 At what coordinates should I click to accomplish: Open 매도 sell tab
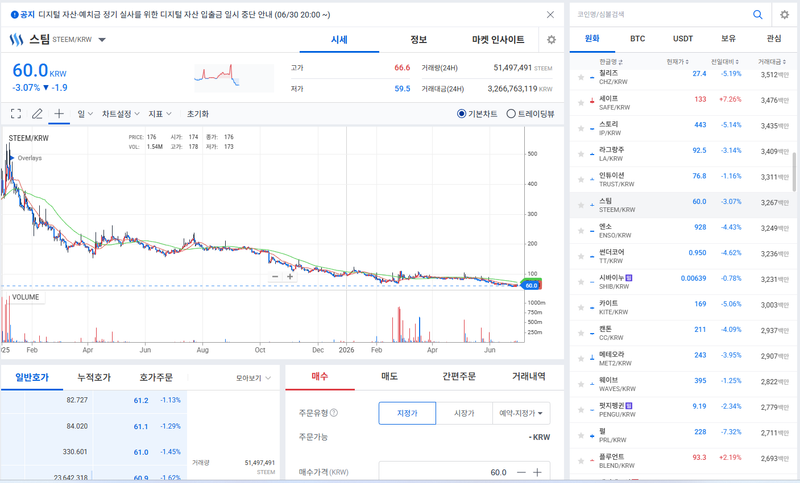click(x=389, y=376)
